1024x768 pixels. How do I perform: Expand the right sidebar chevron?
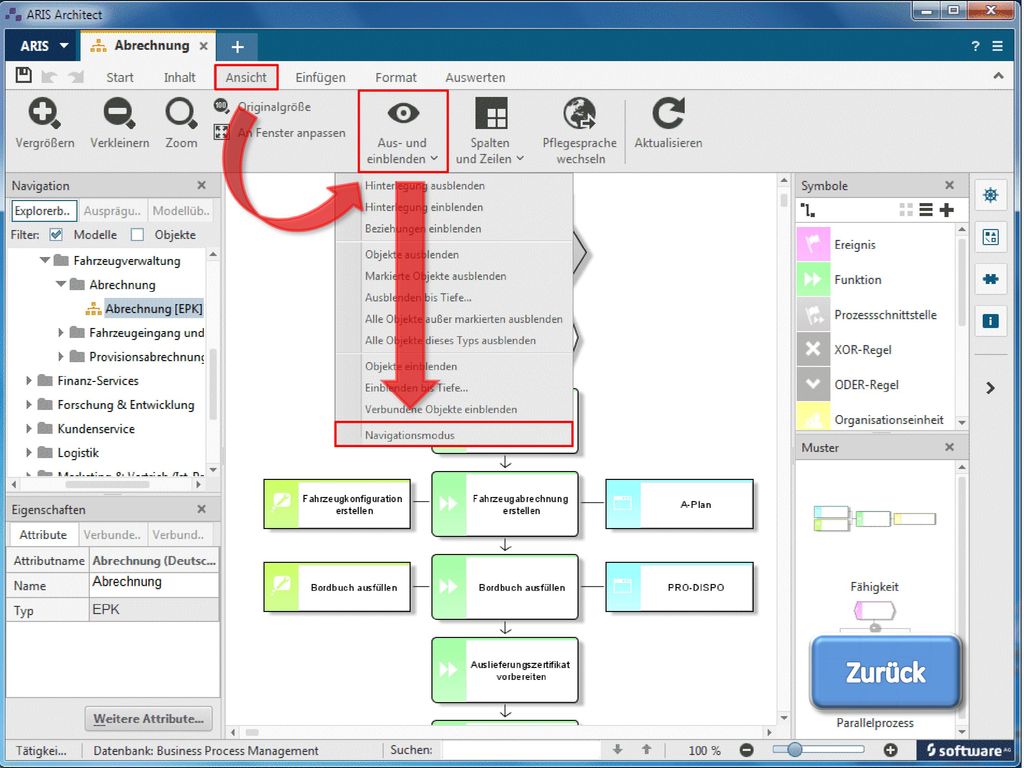click(991, 388)
